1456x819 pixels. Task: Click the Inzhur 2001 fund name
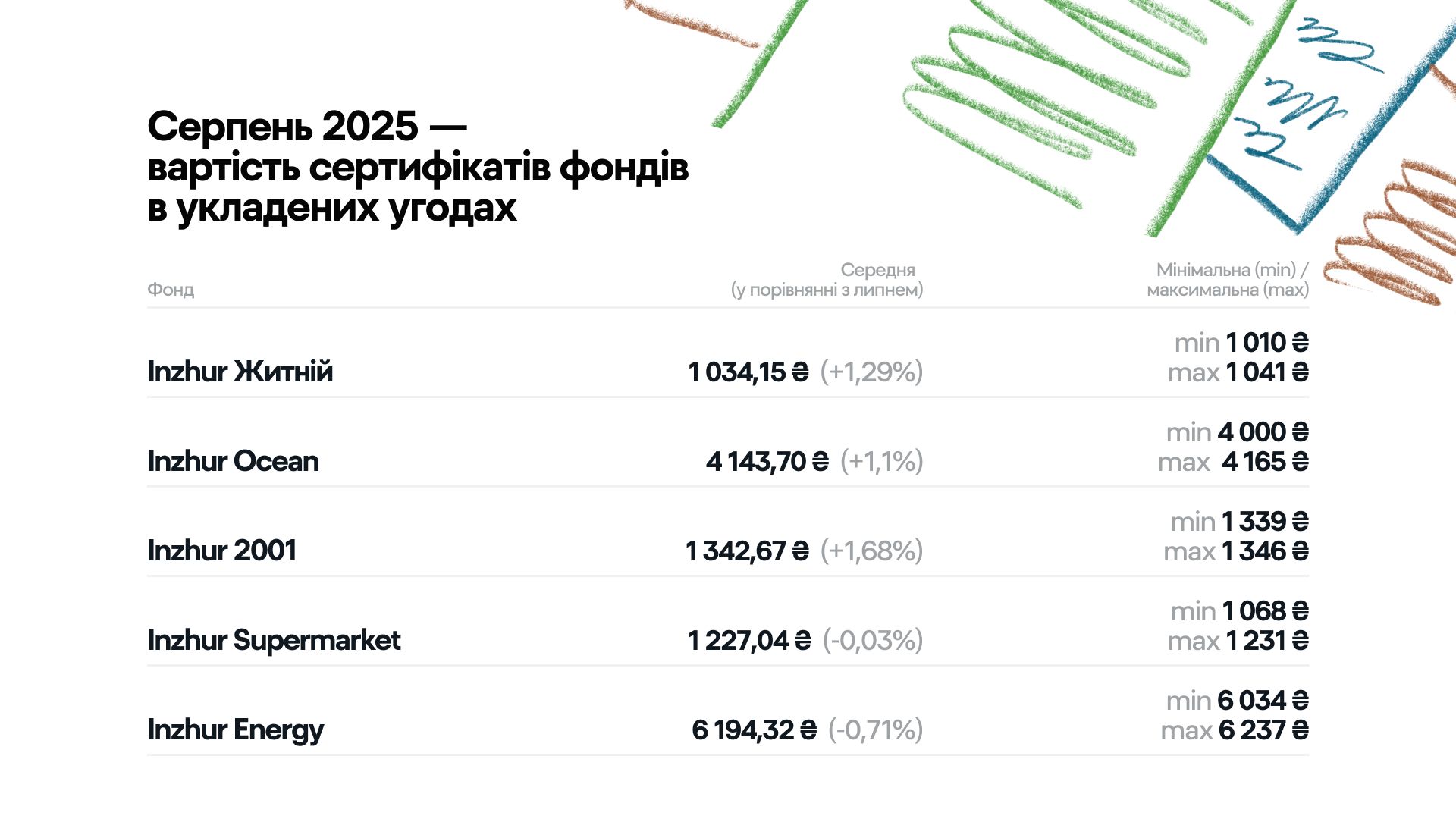coord(221,551)
